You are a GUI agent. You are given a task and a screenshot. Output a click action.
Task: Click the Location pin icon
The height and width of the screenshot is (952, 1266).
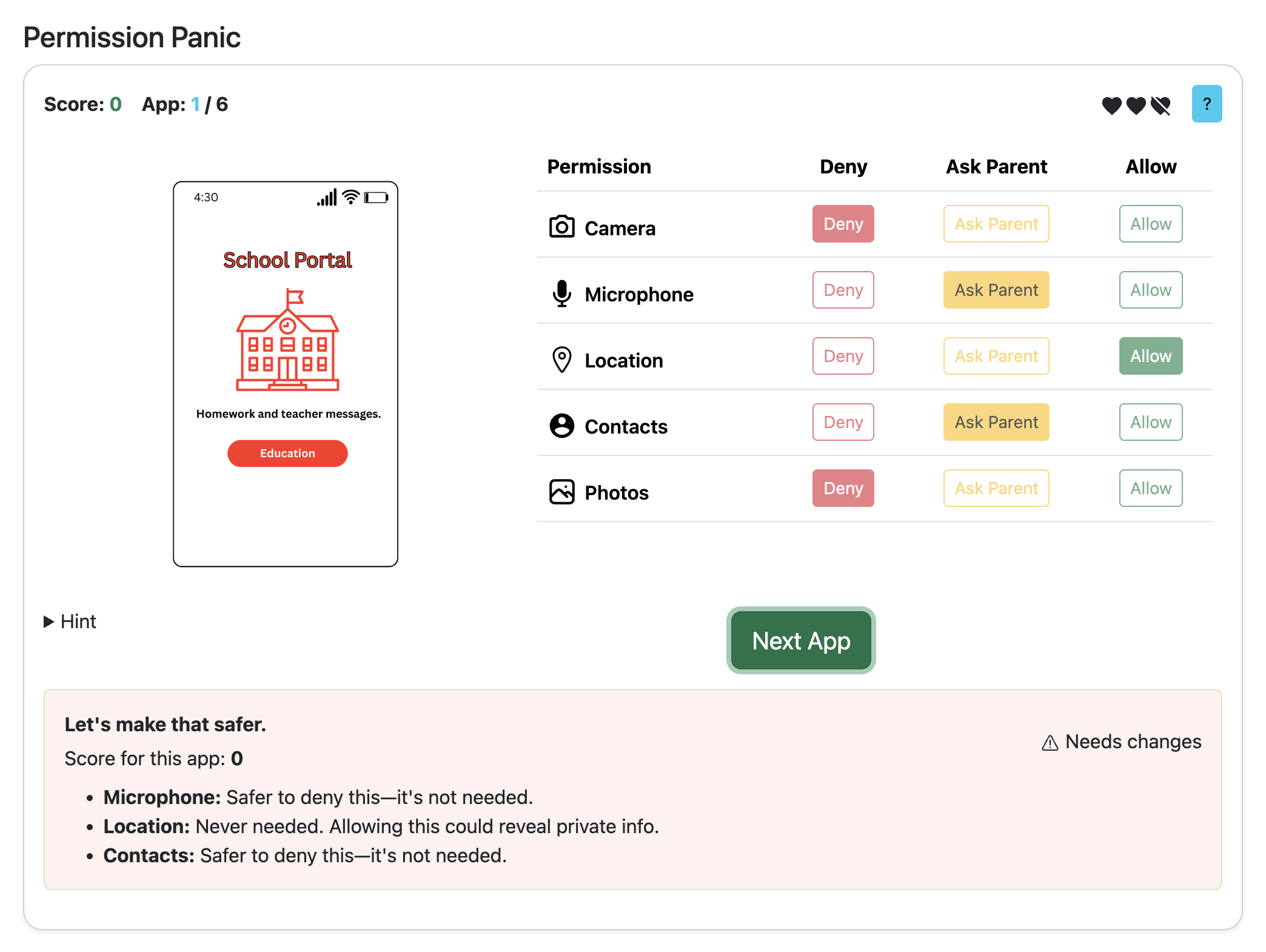pos(561,360)
